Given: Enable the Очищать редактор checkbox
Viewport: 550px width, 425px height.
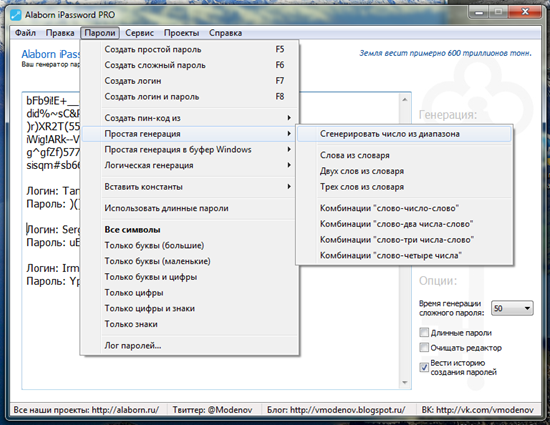Looking at the screenshot, I should [424, 348].
